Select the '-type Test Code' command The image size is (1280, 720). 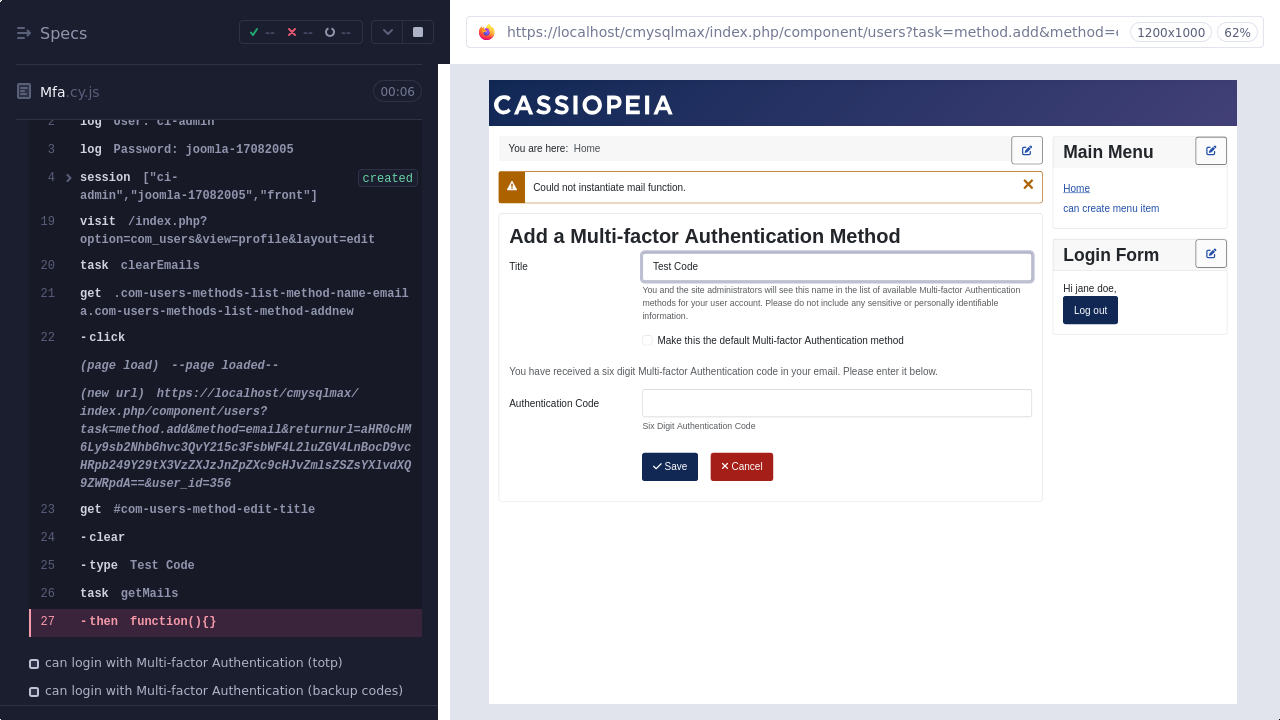pyautogui.click(x=226, y=566)
